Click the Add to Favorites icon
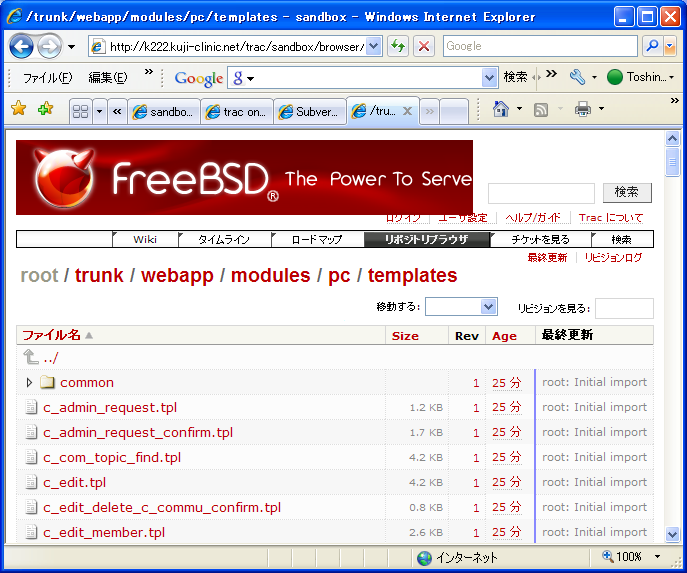This screenshot has height=573, width=687. (45, 109)
